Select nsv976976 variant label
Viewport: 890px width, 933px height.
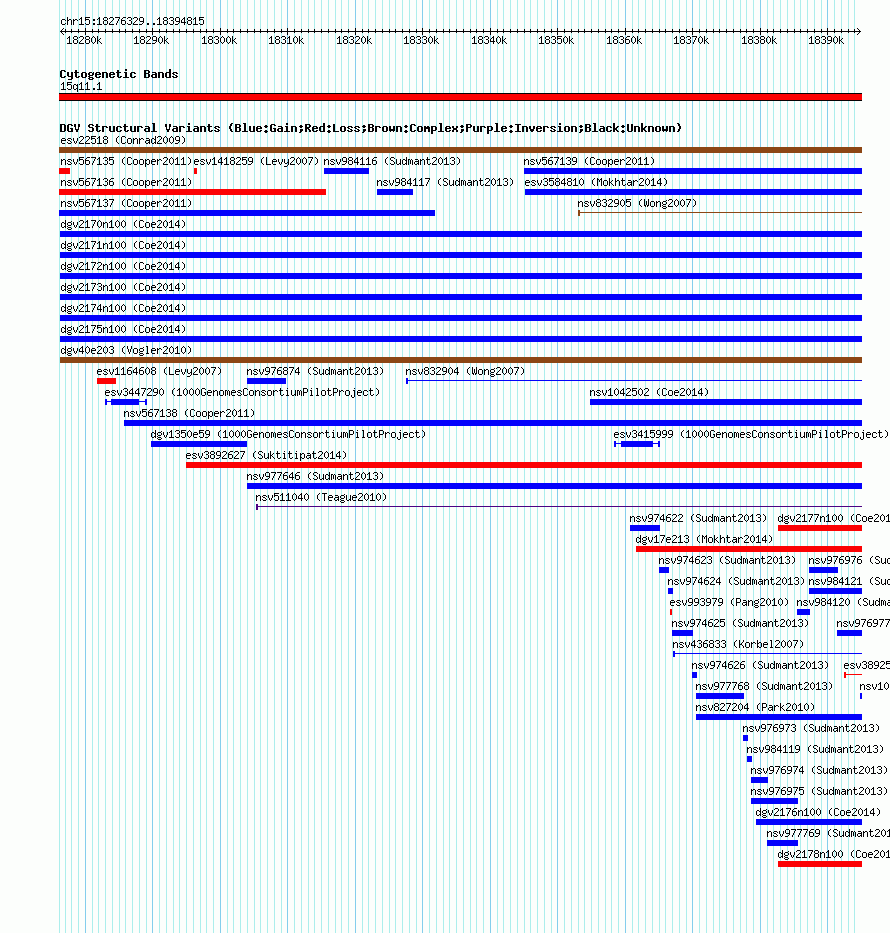pos(849,561)
